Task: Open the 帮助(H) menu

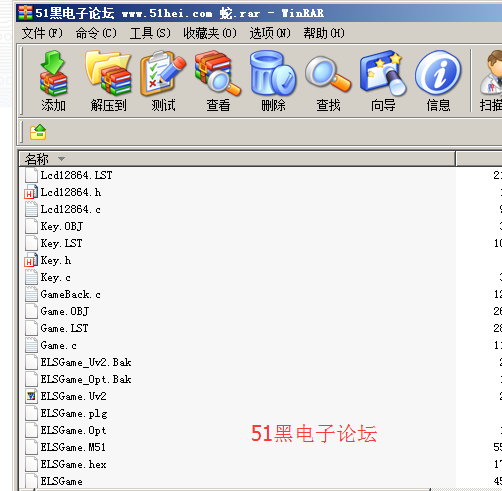Action: pos(324,33)
